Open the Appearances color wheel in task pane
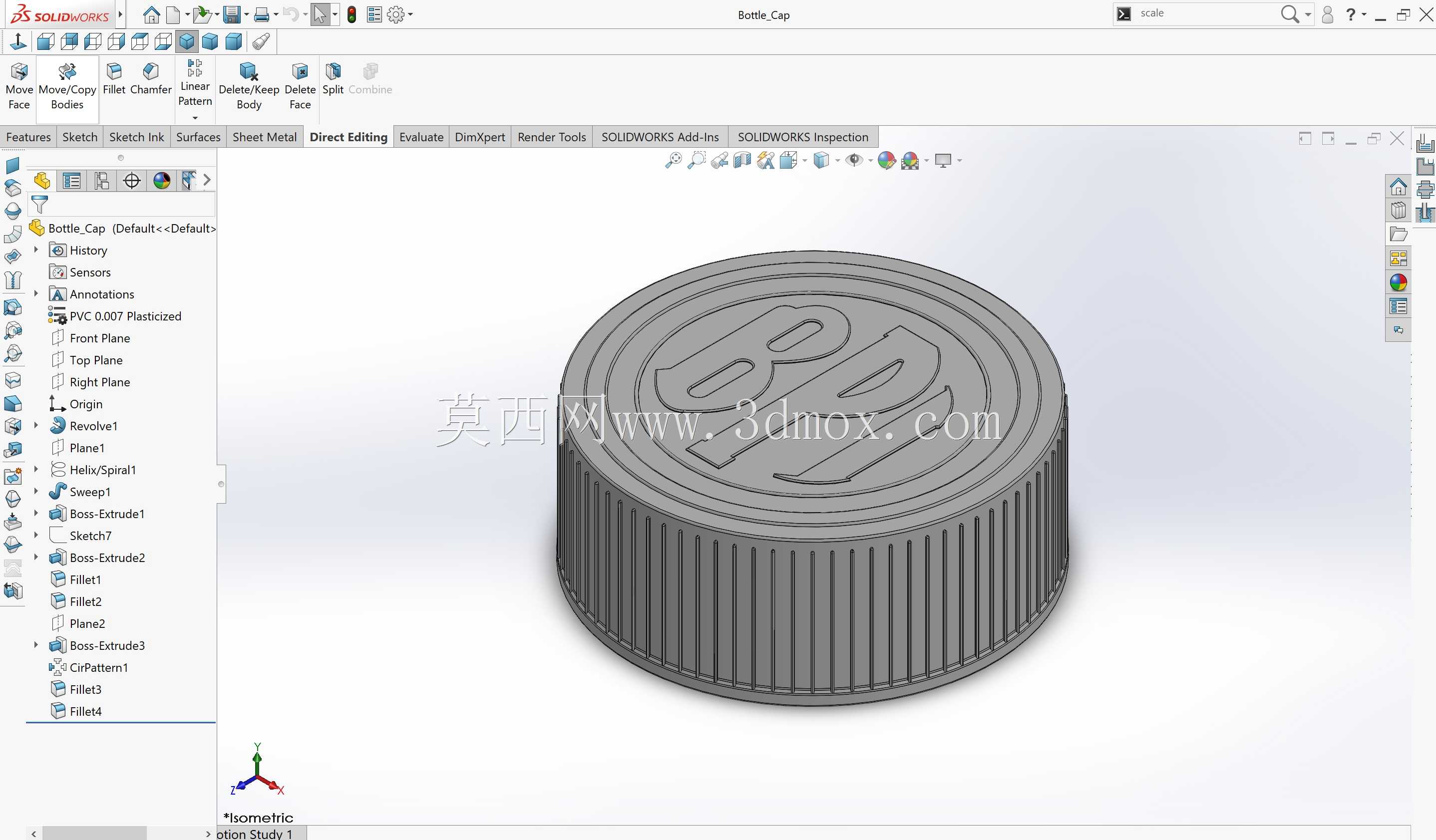The image size is (1436, 840). [1399, 282]
